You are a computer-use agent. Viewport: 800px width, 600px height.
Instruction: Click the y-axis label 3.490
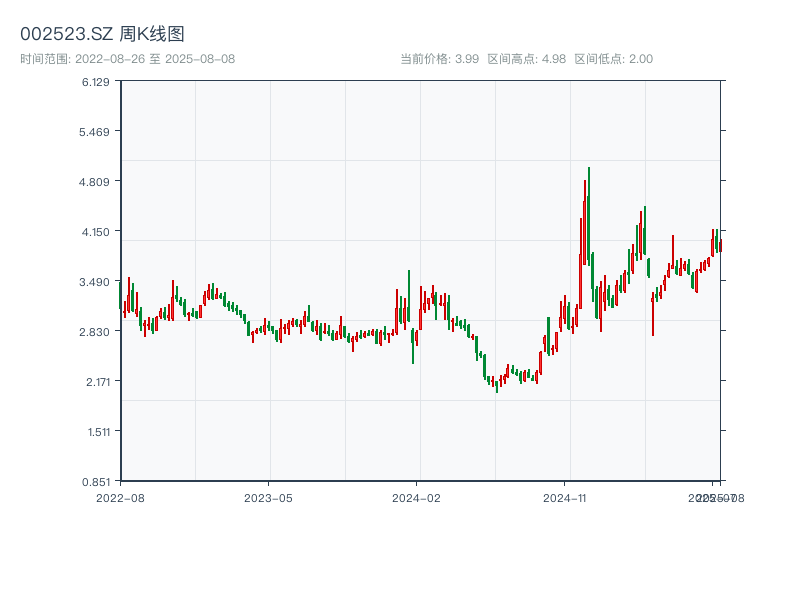94,282
